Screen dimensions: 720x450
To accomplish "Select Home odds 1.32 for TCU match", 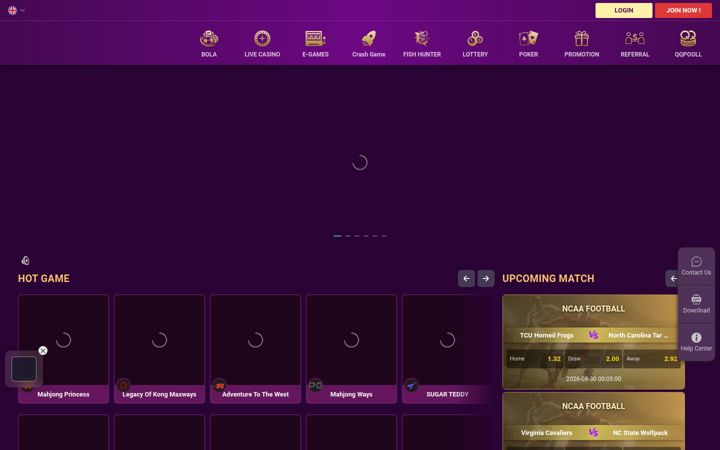I will 535,359.
